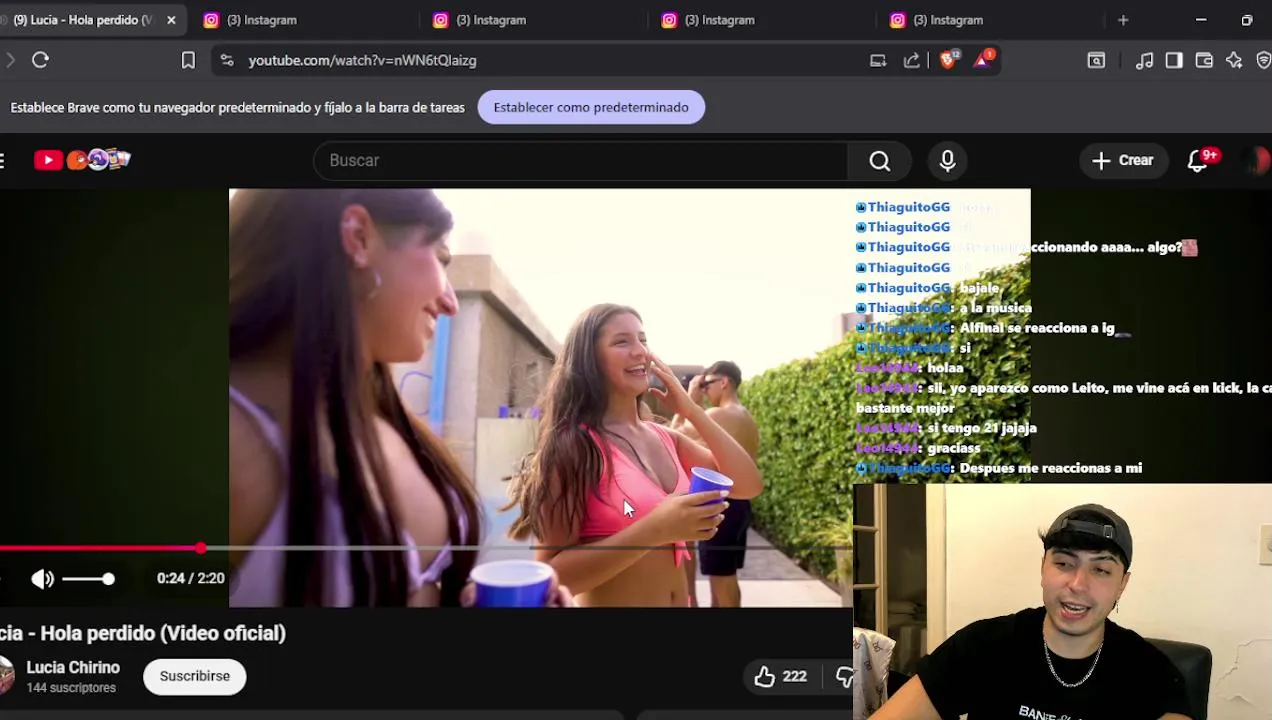Toggle the browser sidebar panel icon

pos(1174,60)
